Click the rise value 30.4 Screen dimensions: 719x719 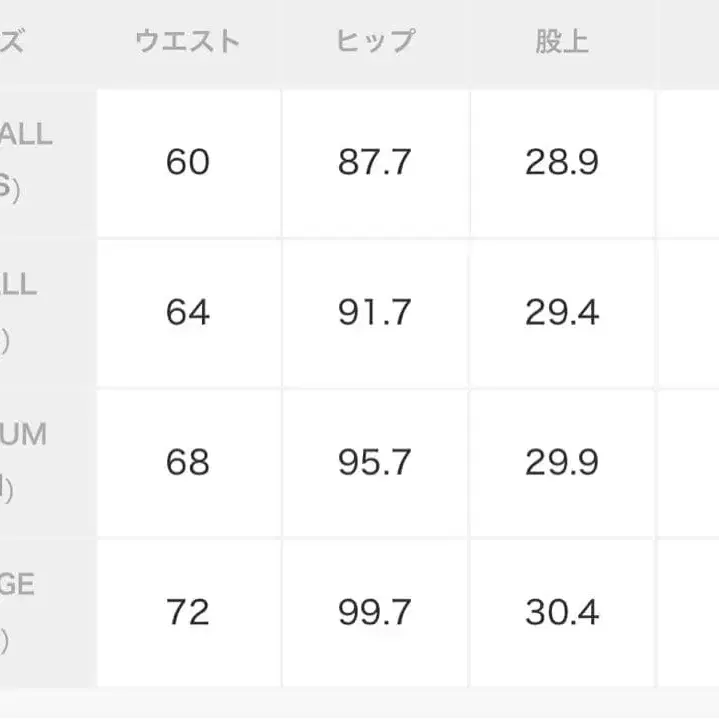coord(562,611)
